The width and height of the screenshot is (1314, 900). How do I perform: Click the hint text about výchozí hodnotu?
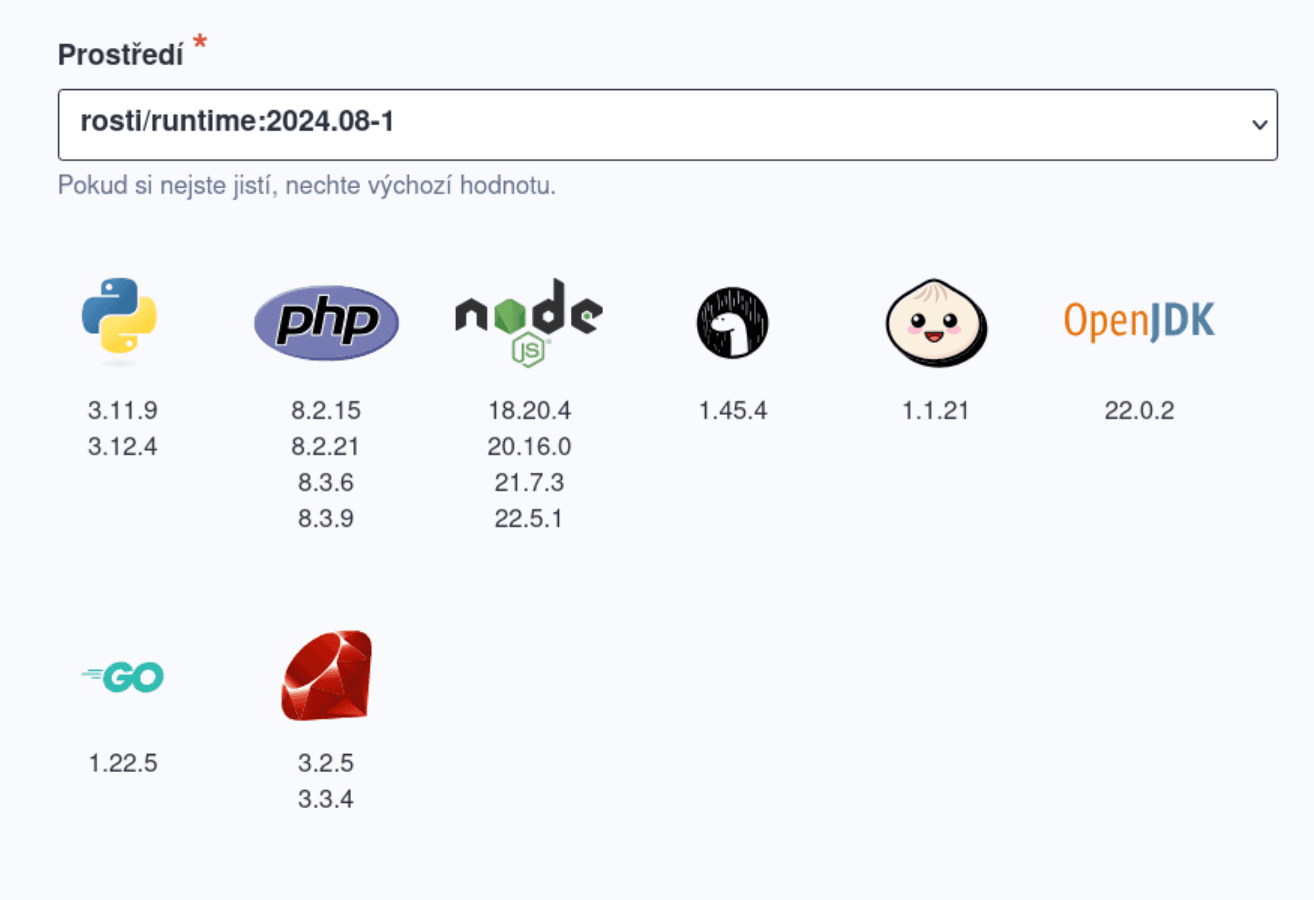(x=307, y=186)
